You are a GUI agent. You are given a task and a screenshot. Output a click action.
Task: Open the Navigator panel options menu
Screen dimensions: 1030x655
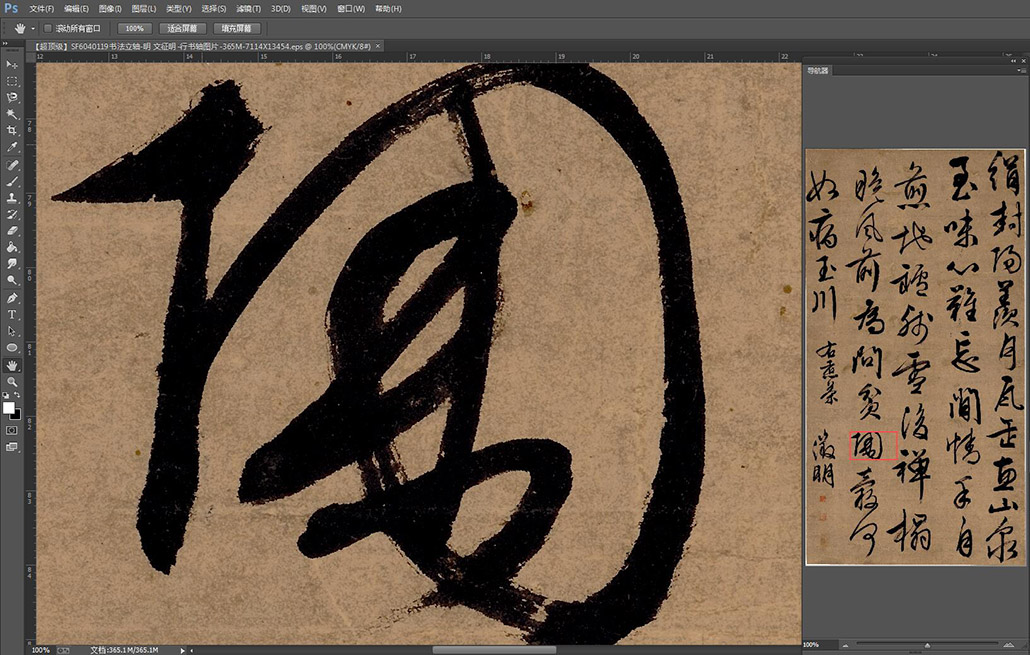1020,70
